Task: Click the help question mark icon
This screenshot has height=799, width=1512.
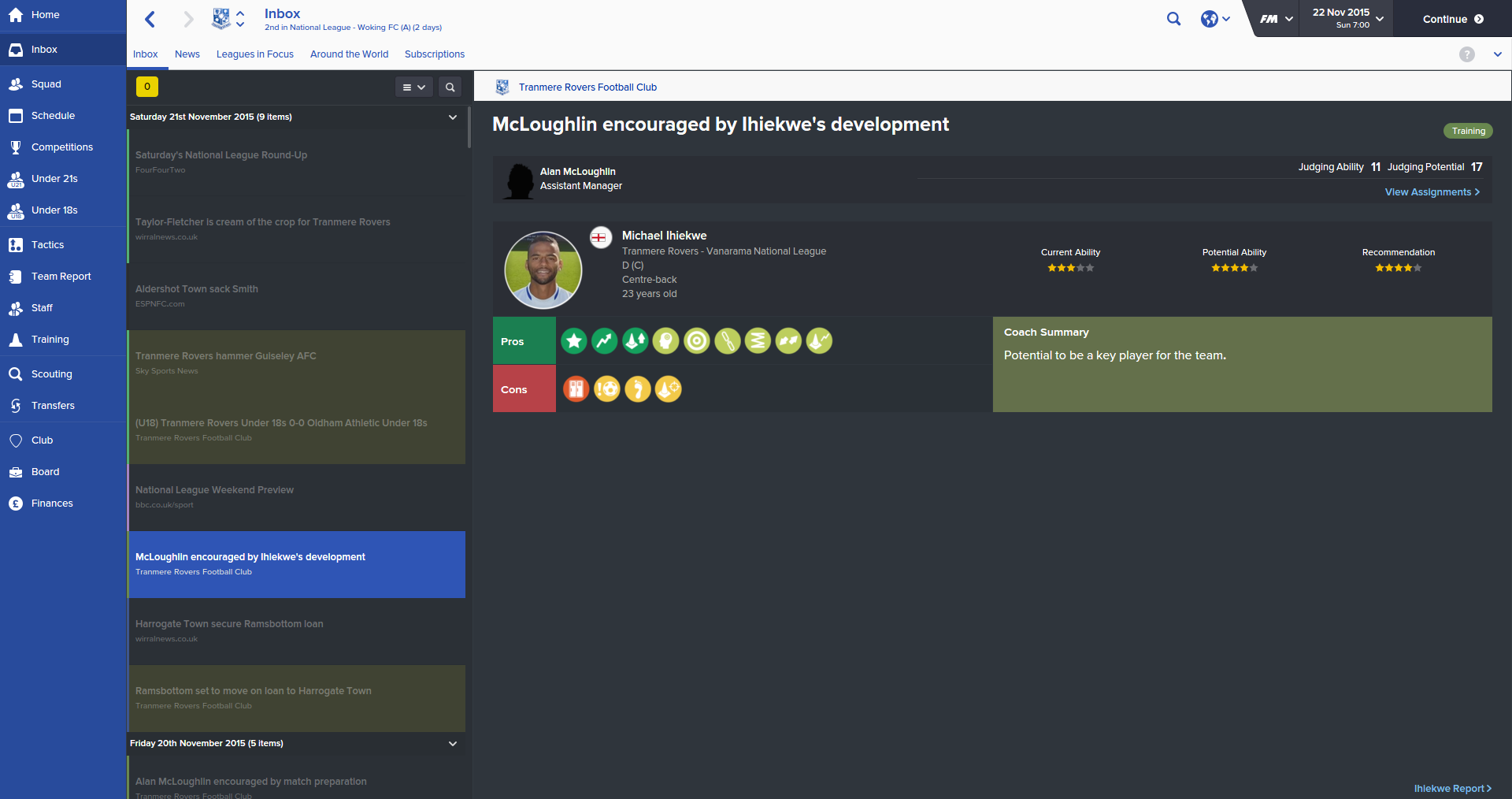Action: coord(1466,54)
